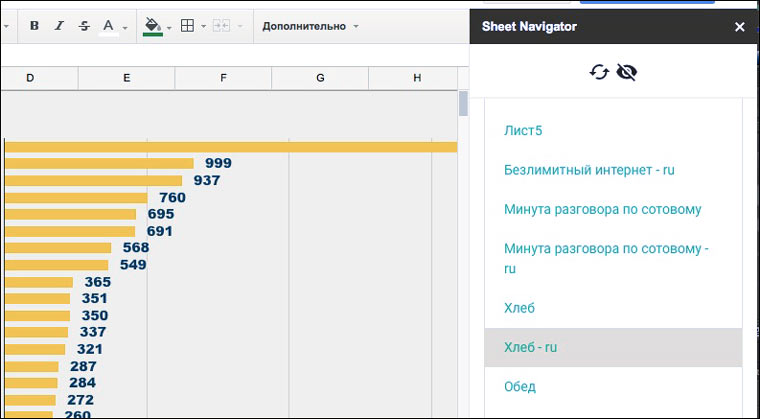Click the merge cells icon
This screenshot has height=419, width=760.
point(223,26)
